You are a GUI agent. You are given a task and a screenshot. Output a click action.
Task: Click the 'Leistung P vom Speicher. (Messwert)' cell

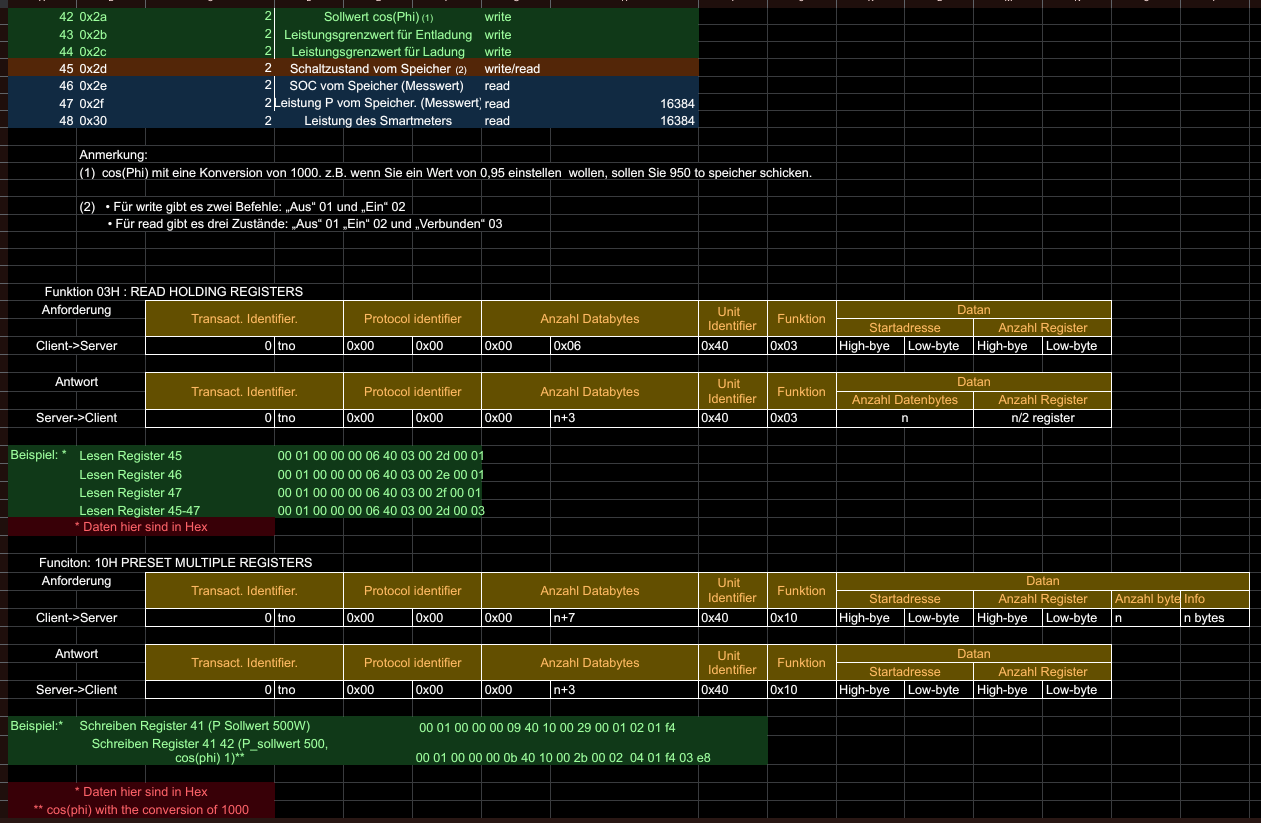click(x=378, y=103)
